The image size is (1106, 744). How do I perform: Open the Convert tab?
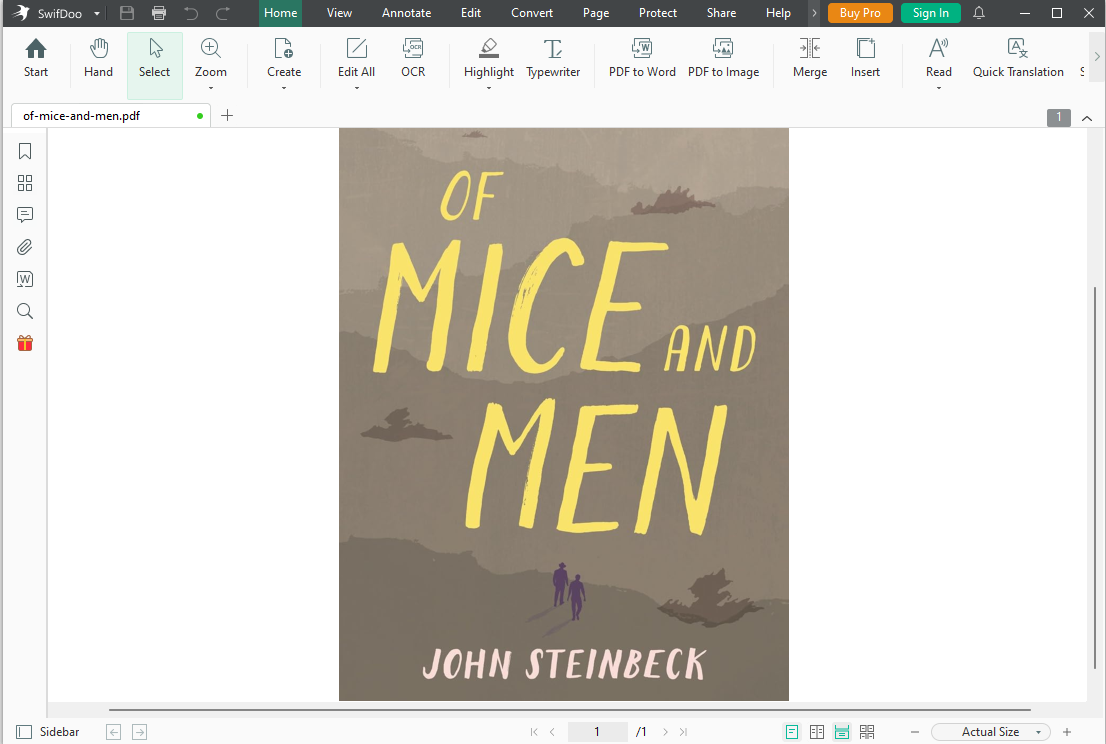[532, 13]
